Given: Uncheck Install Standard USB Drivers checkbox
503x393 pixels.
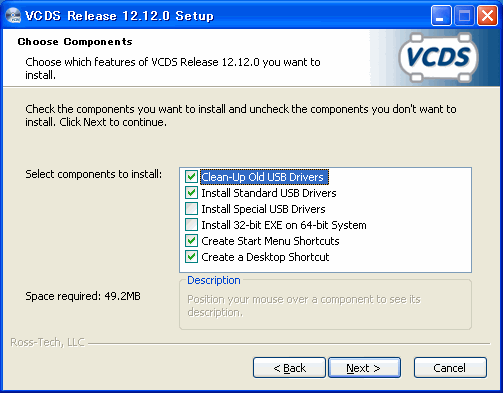Looking at the screenshot, I should [x=191, y=193].
